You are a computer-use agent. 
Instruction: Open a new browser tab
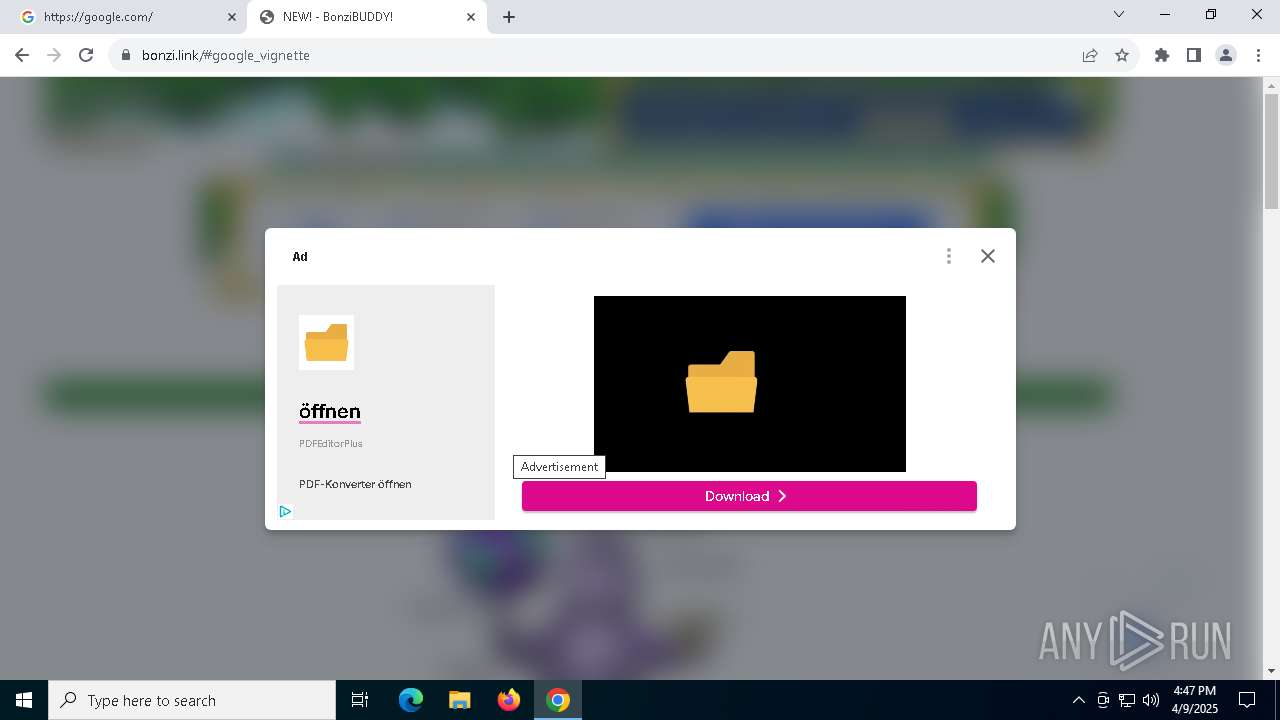pyautogui.click(x=509, y=17)
